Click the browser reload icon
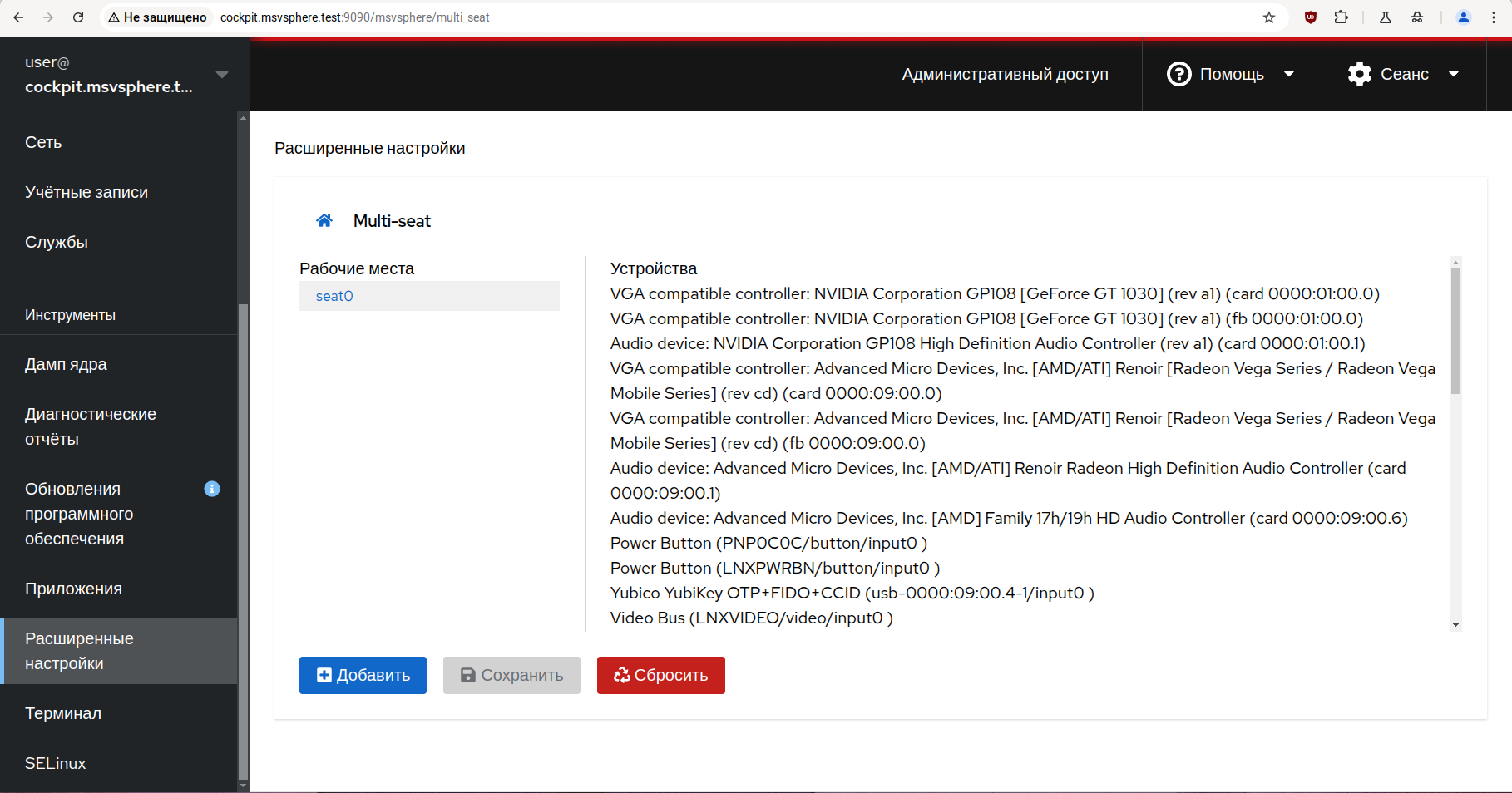1512x793 pixels. (x=78, y=17)
